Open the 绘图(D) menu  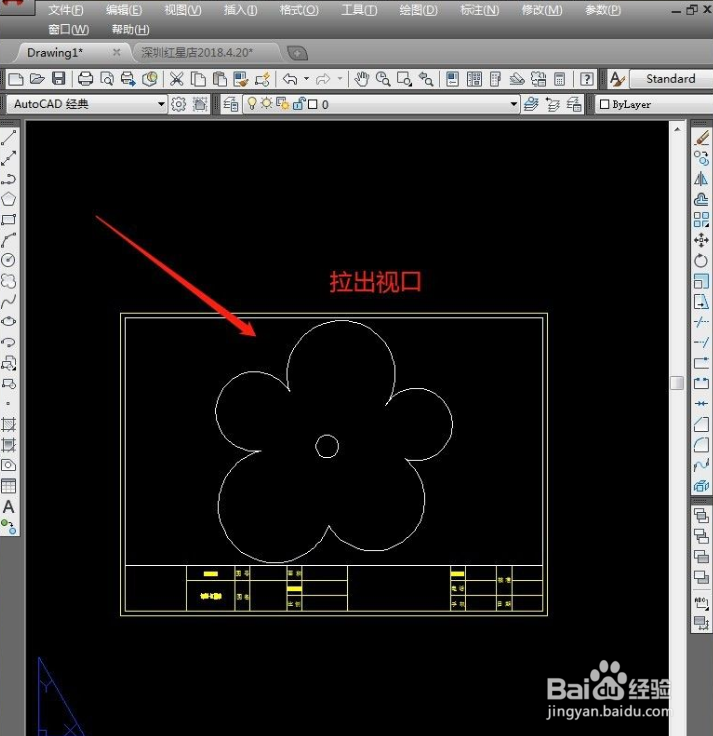[x=418, y=10]
